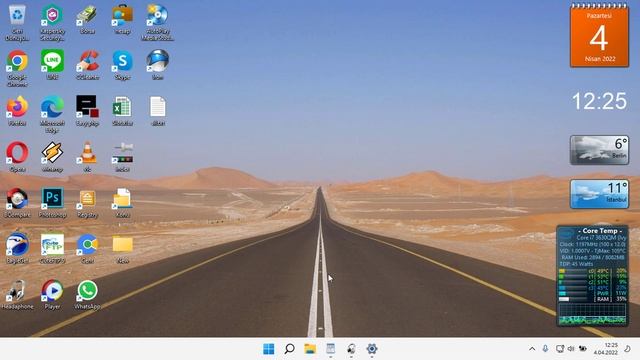
Task: Open the network tray icon
Action: pos(560,349)
